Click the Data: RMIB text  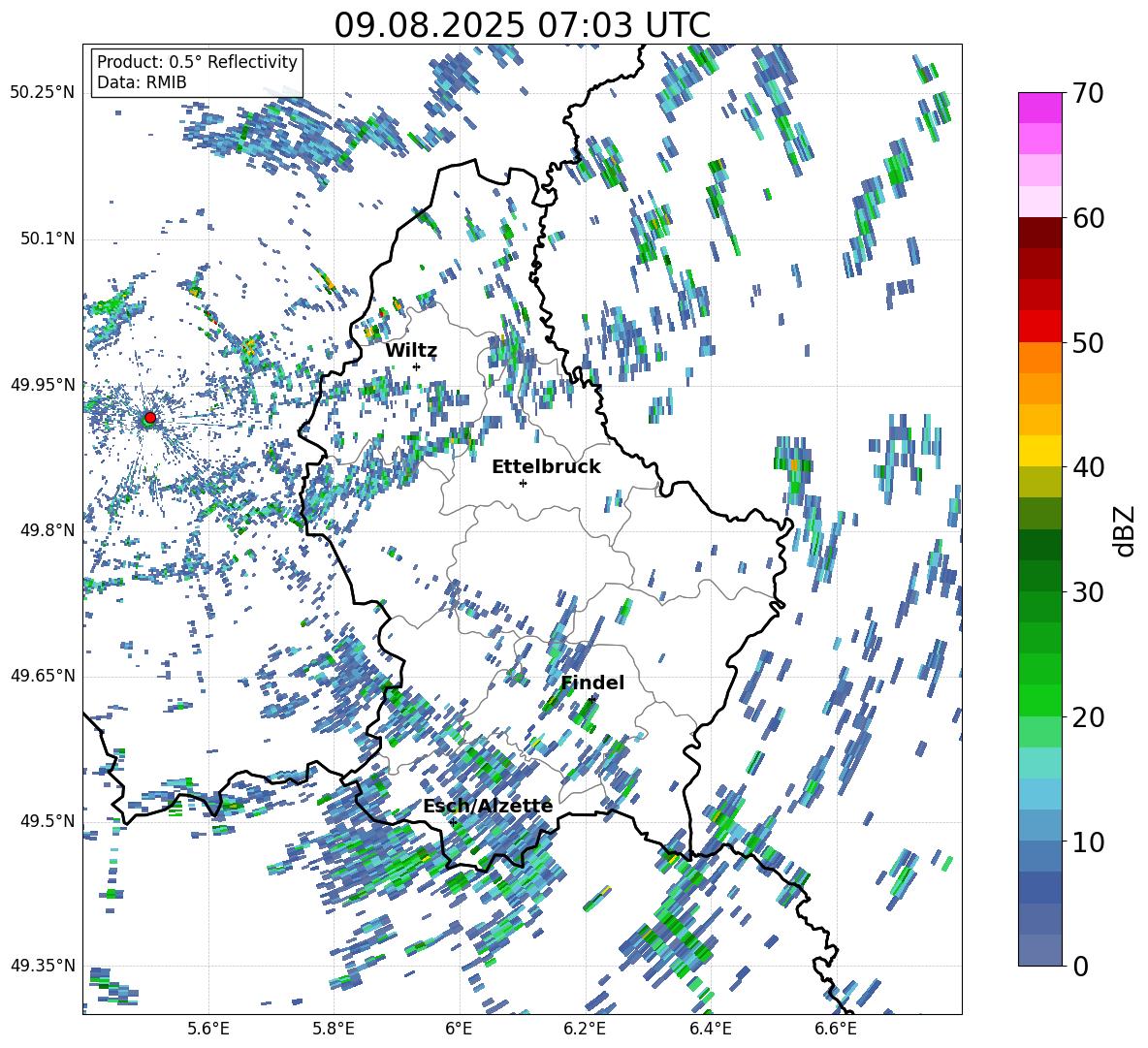(142, 82)
